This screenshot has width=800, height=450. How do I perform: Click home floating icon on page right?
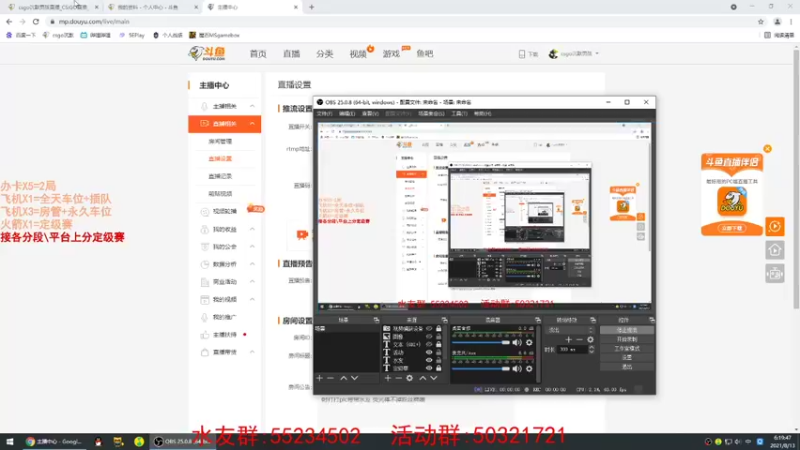click(x=774, y=250)
